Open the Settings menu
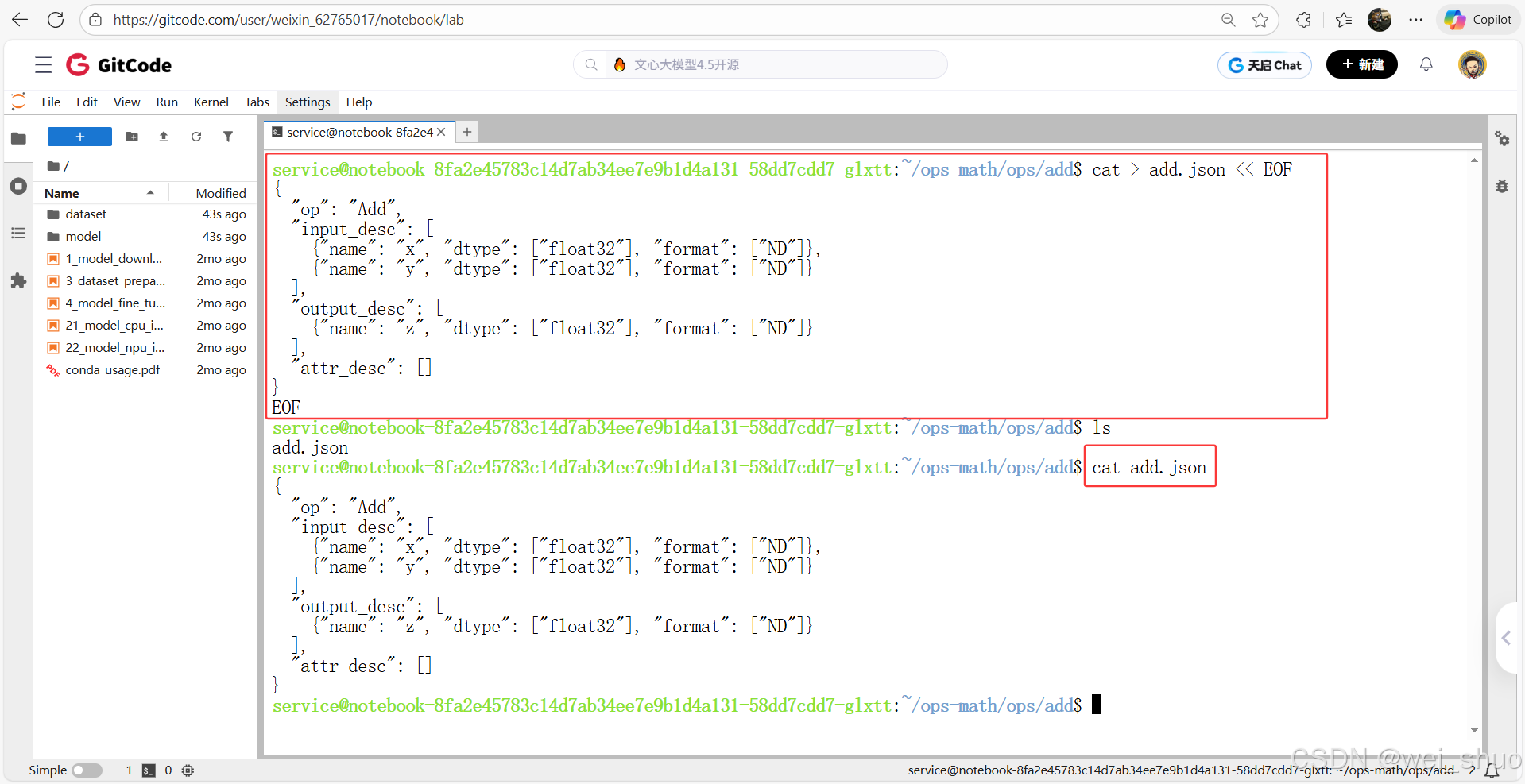Image resolution: width=1525 pixels, height=784 pixels. click(308, 102)
